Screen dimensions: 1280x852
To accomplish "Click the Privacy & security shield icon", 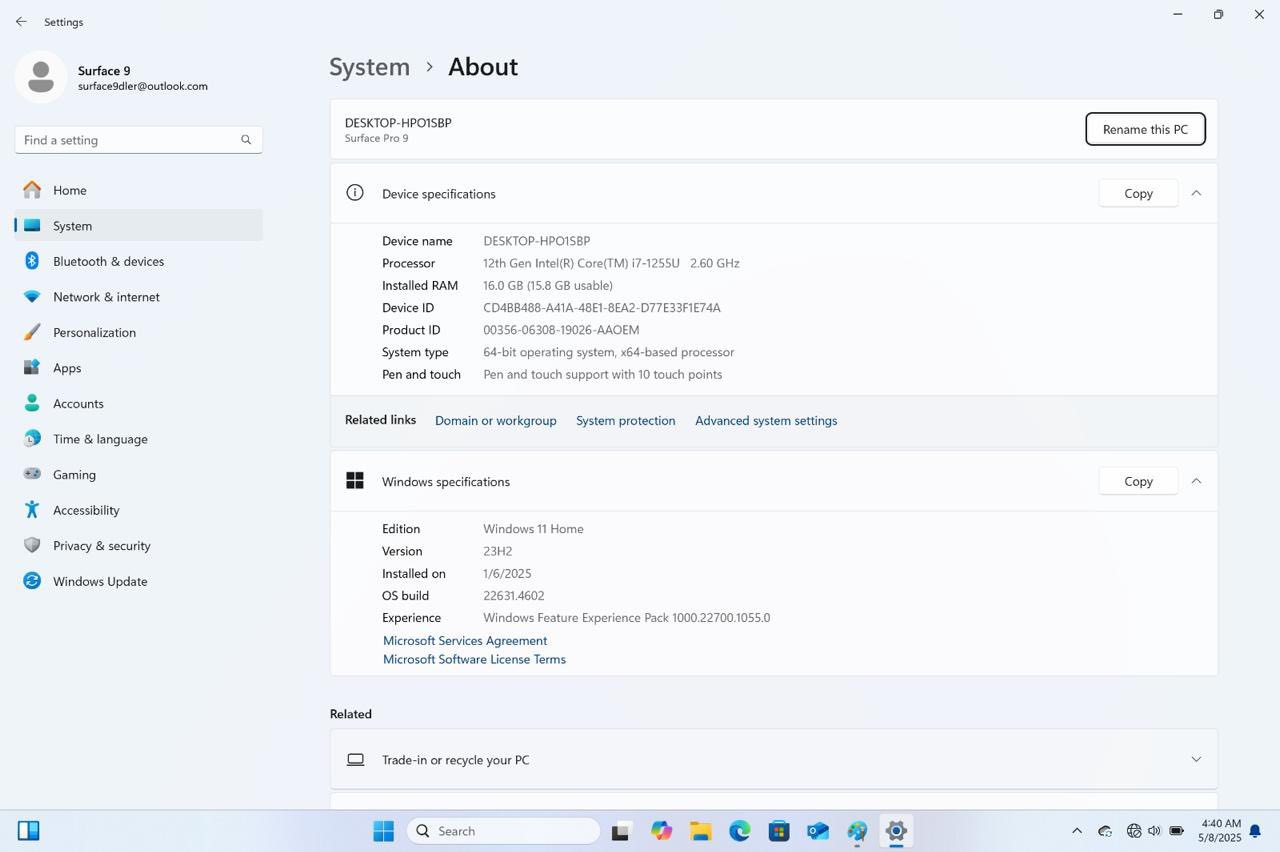I will [32, 545].
